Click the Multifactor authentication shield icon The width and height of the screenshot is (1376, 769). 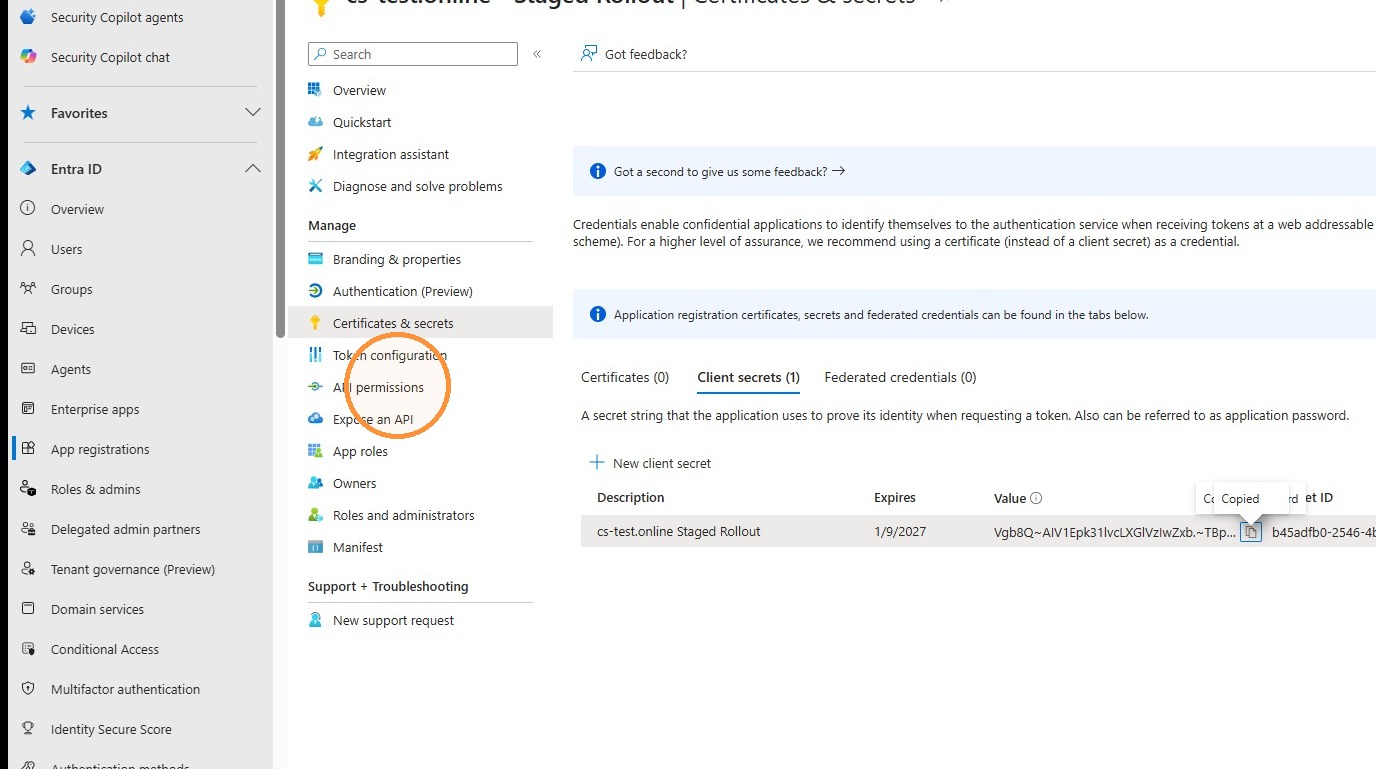28,689
